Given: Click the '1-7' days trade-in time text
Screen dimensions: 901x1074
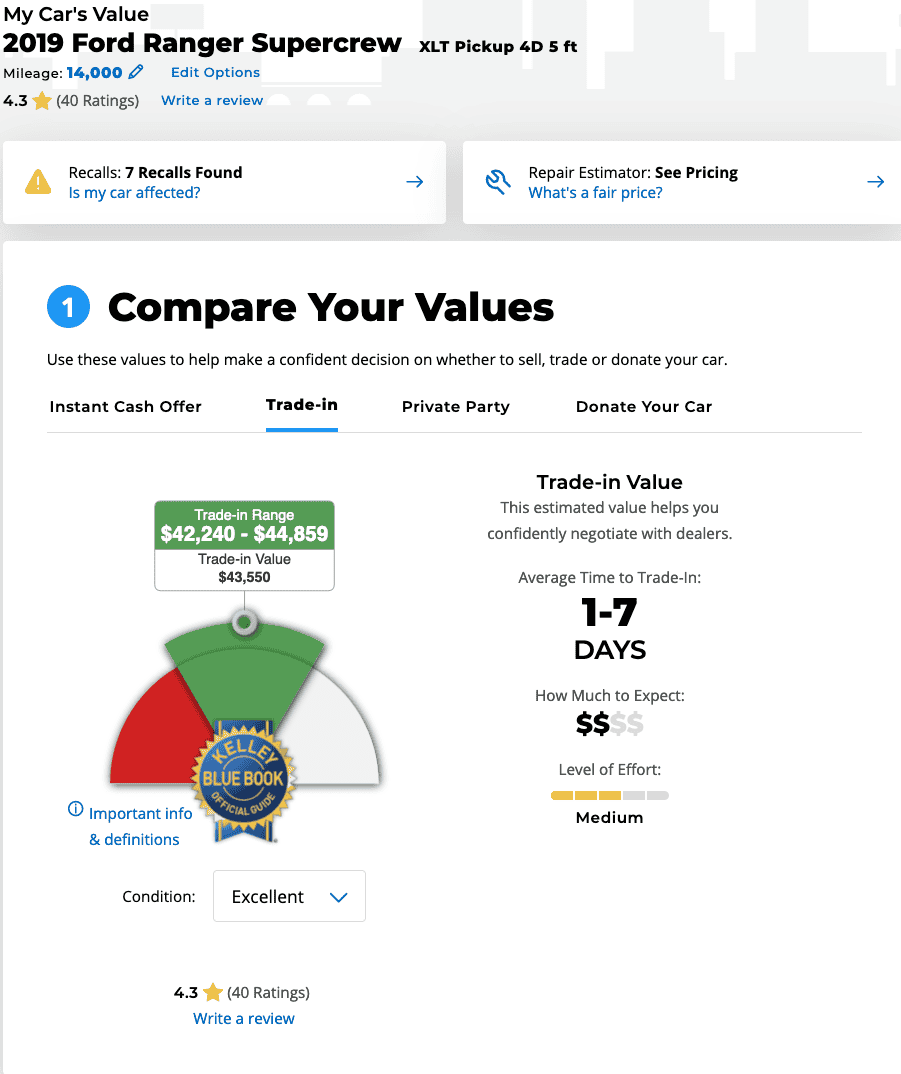Looking at the screenshot, I should (609, 612).
